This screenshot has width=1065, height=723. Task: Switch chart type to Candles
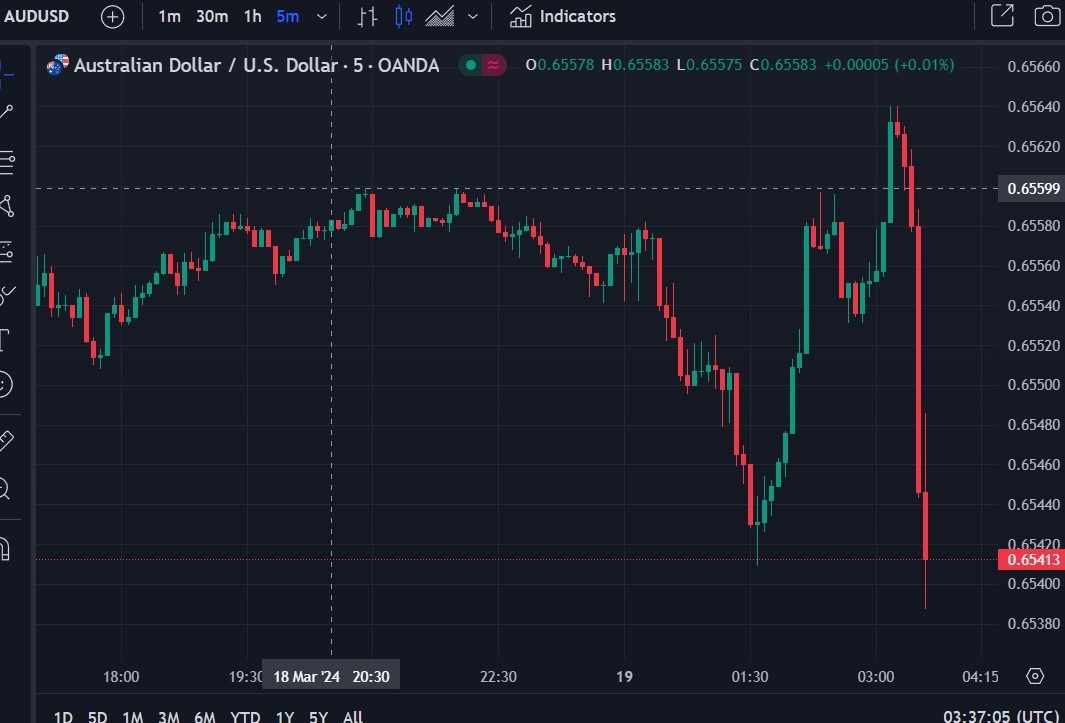(403, 16)
